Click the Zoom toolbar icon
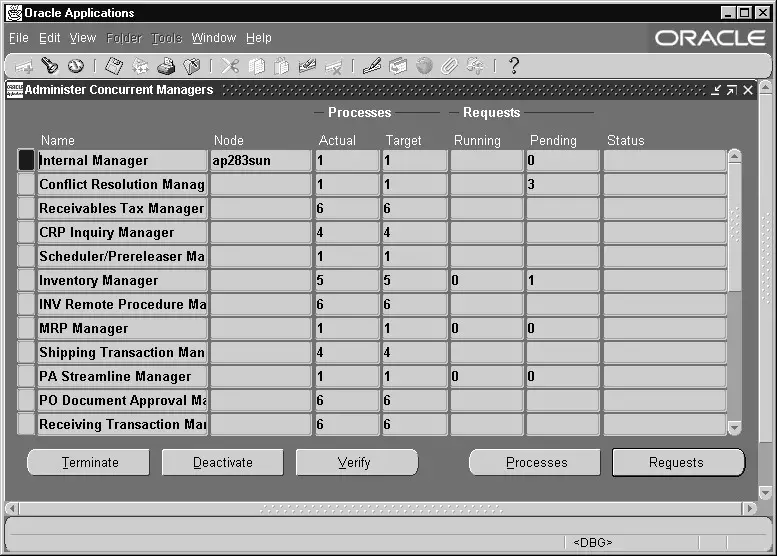 pyautogui.click(x=398, y=66)
